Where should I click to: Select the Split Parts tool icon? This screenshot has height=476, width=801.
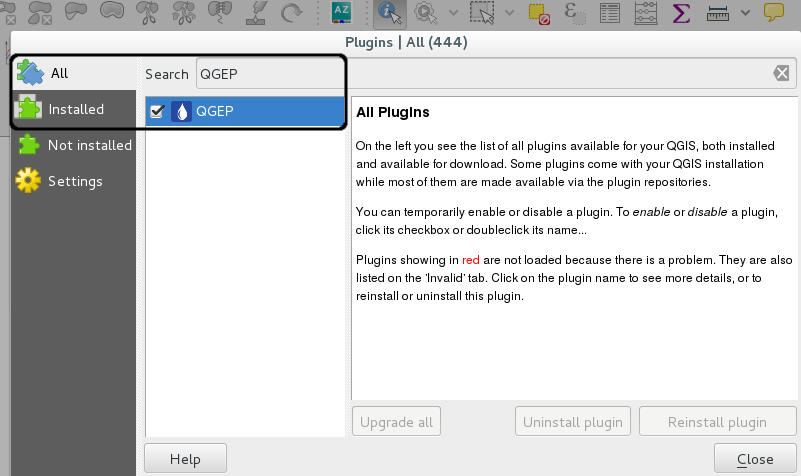184,12
